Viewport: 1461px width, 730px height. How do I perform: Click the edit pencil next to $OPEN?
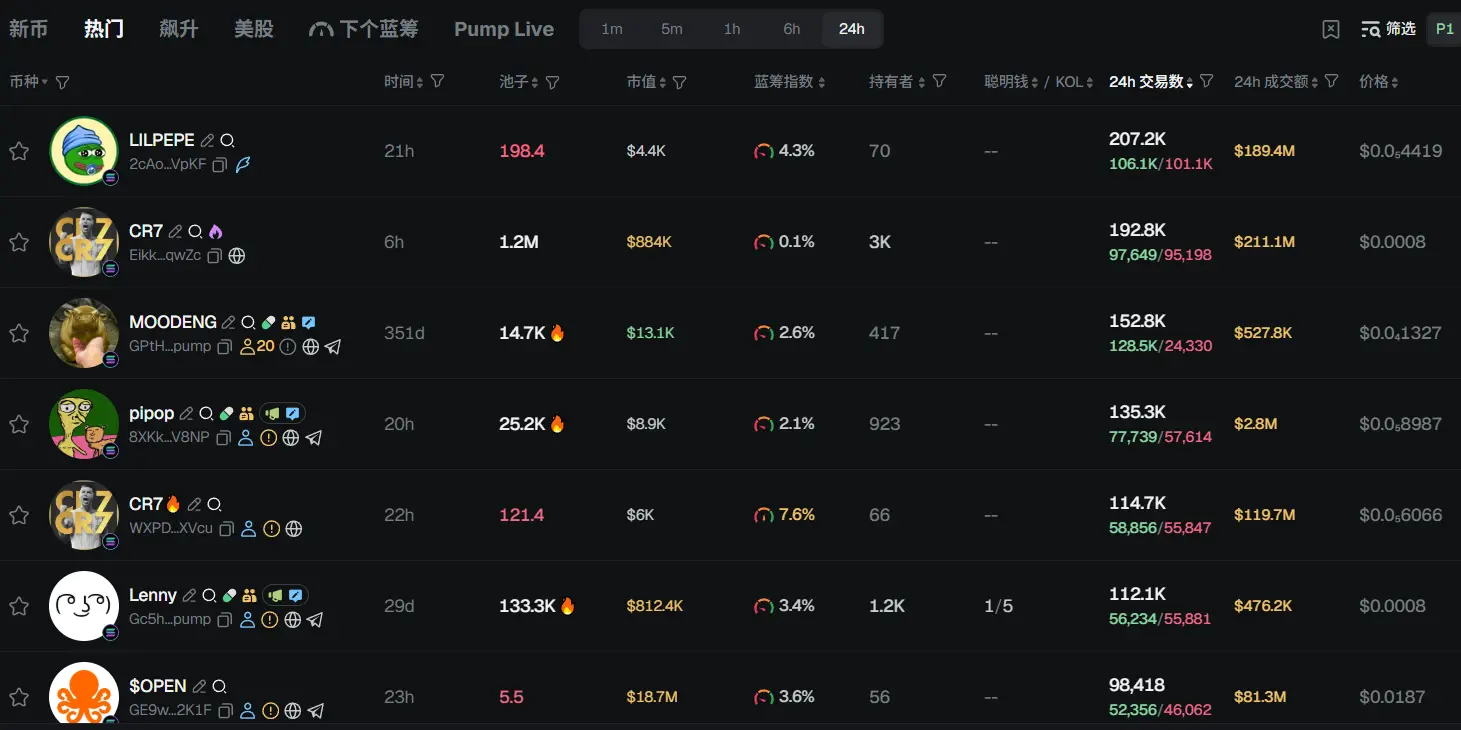(200, 687)
